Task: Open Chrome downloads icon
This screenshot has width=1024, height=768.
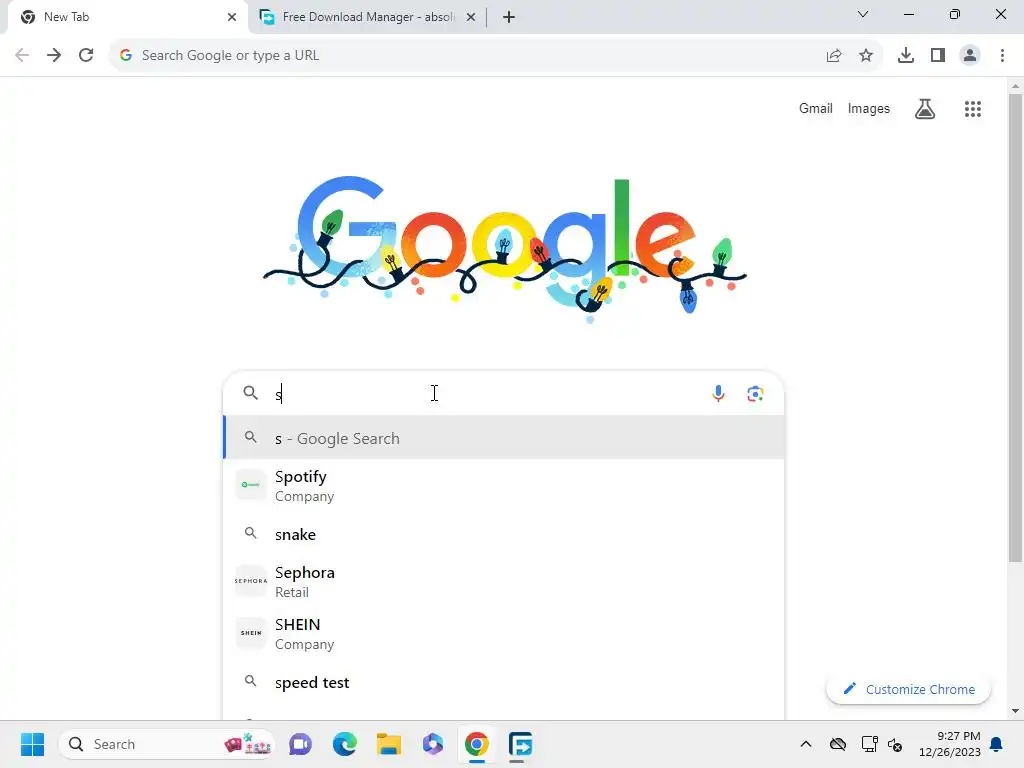Action: (x=906, y=56)
